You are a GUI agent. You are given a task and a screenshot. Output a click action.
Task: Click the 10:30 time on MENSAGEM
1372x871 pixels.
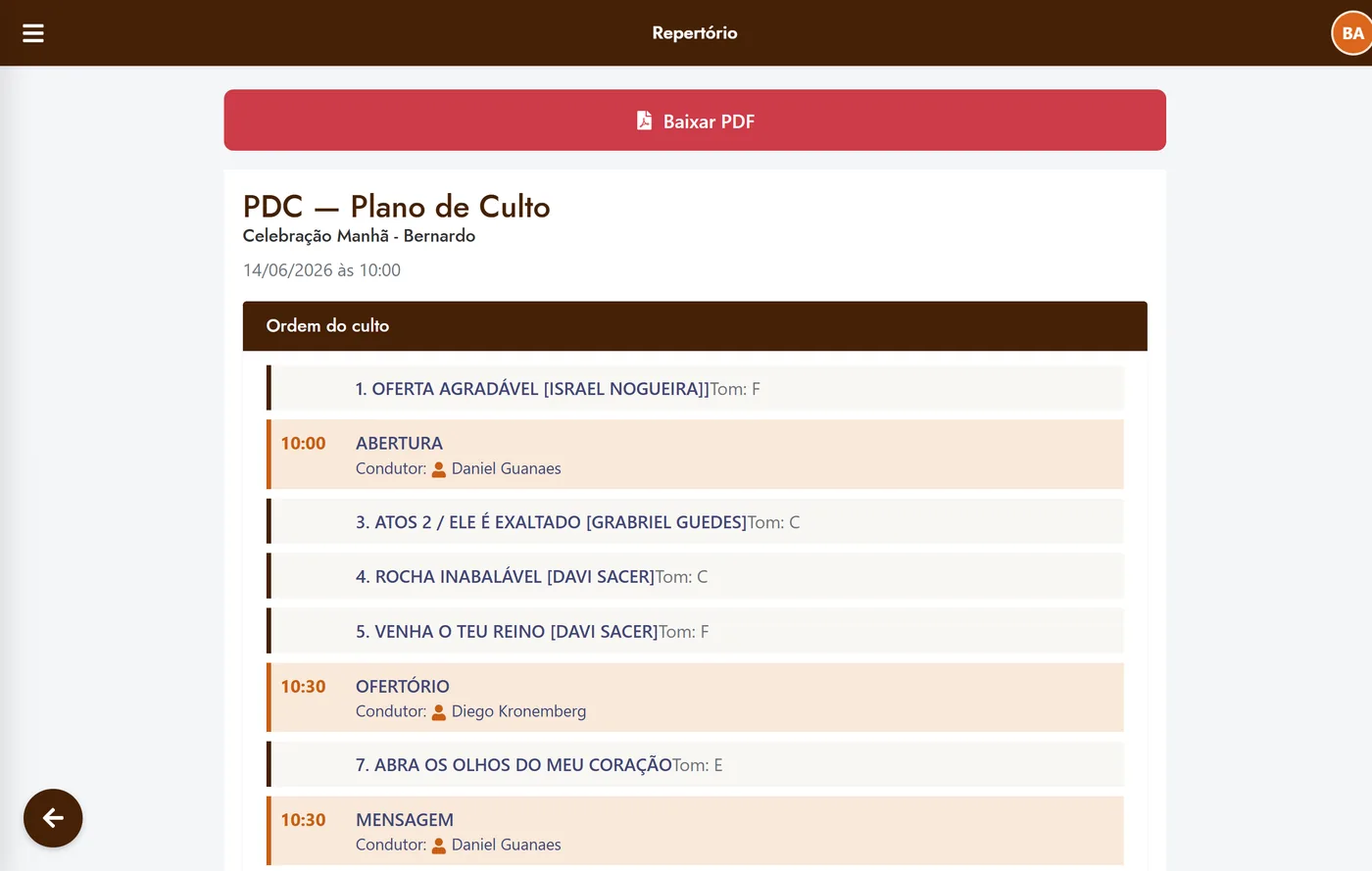[x=303, y=820]
